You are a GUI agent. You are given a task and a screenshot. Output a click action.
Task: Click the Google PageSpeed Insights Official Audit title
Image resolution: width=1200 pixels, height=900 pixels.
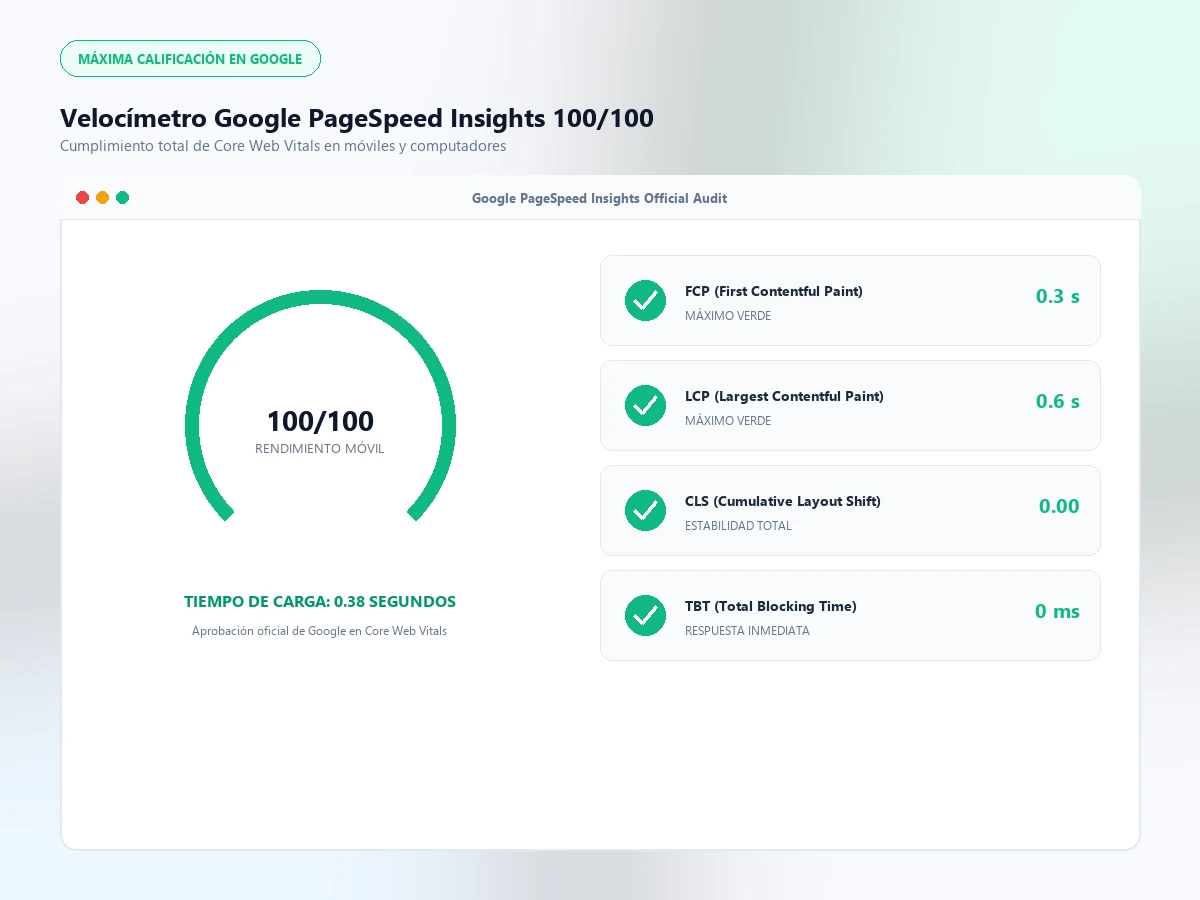(x=600, y=199)
